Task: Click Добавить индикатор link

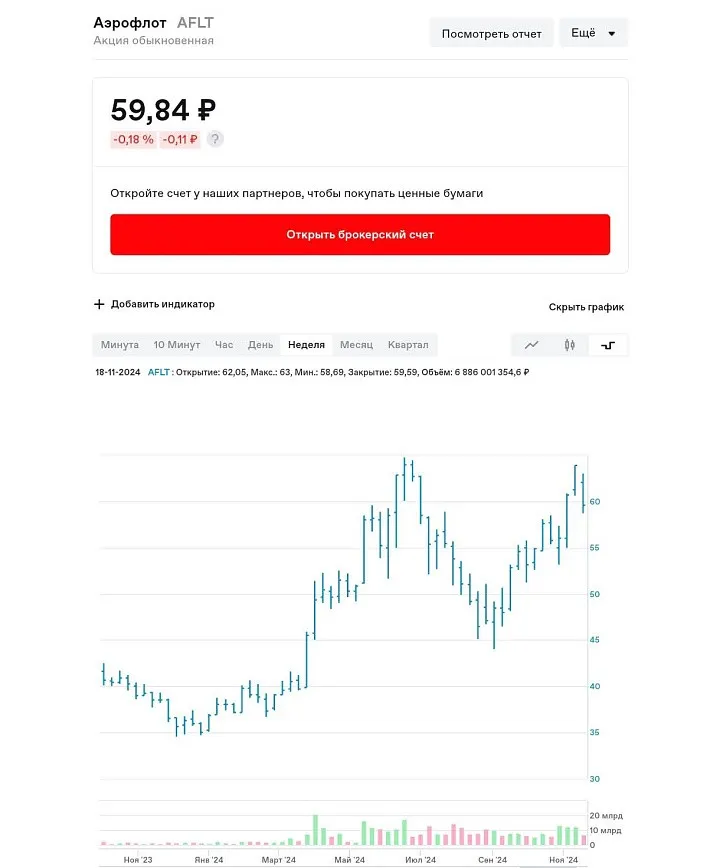Action: pos(162,304)
